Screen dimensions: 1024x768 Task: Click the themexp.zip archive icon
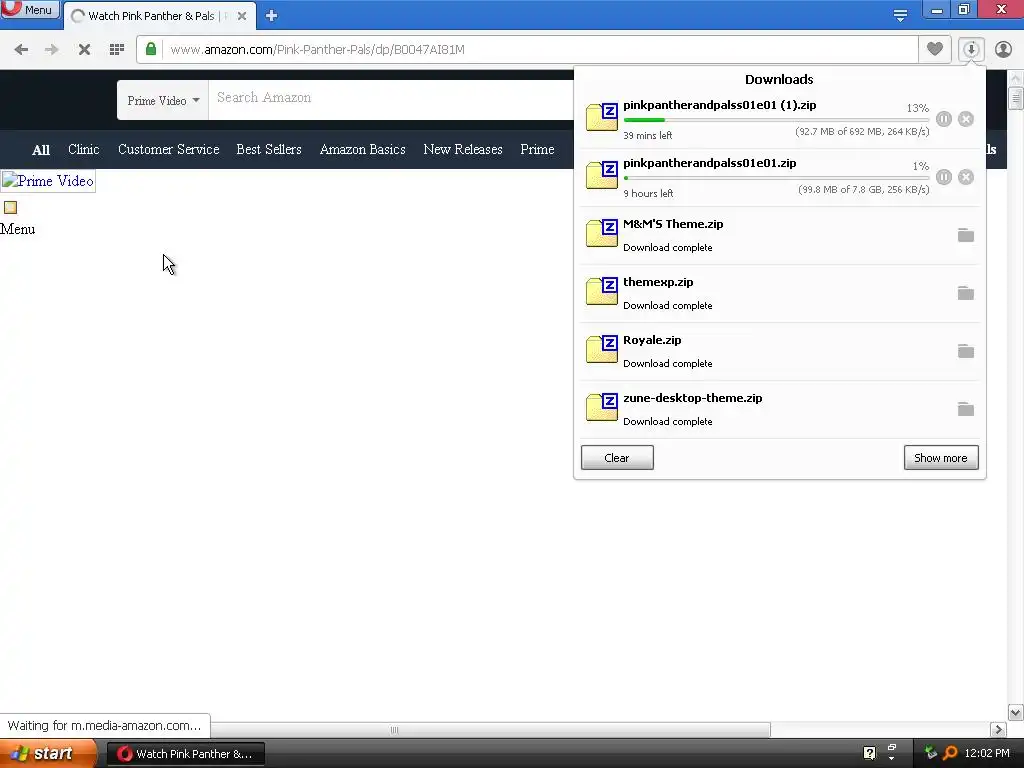[601, 292]
